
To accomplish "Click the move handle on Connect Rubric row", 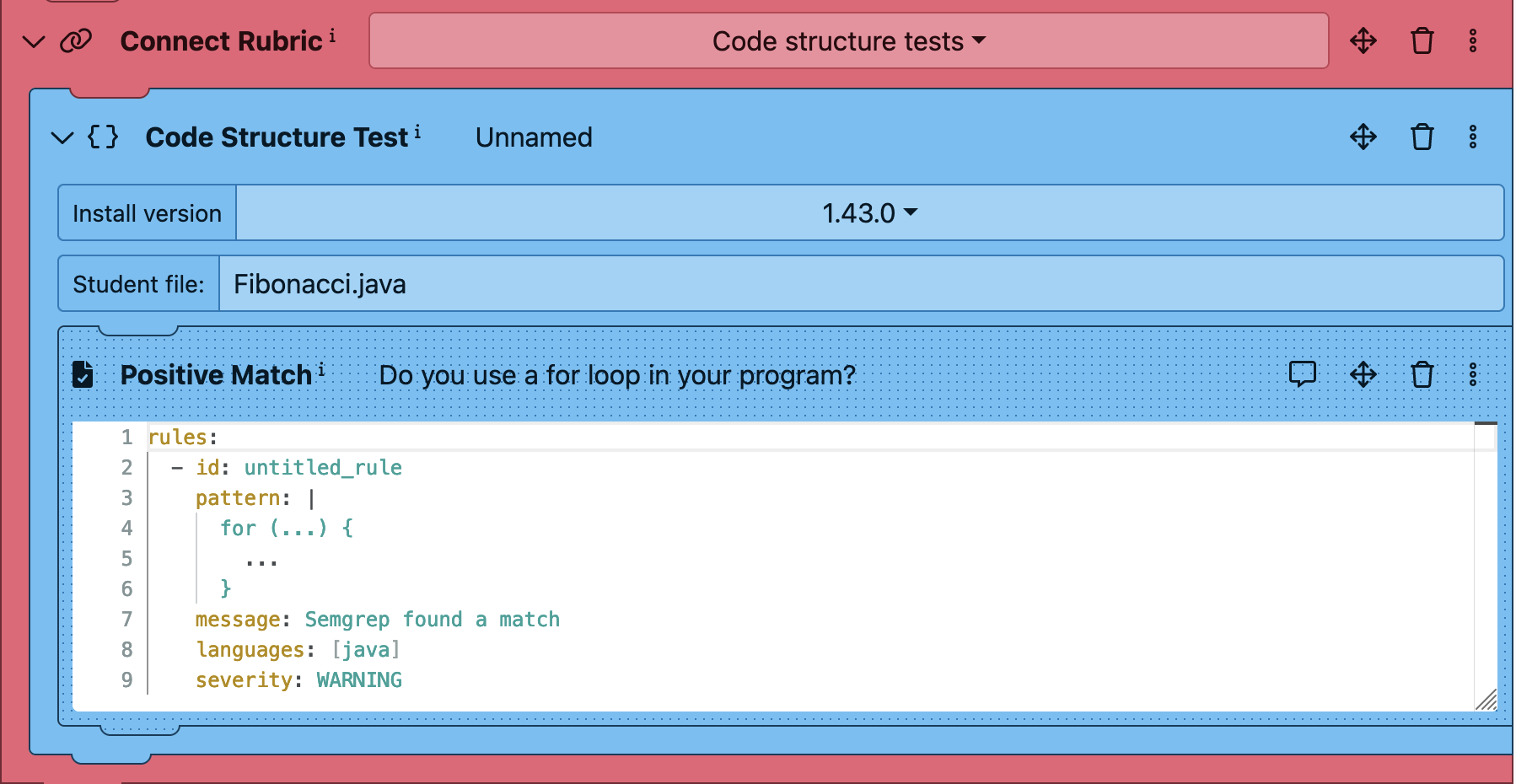I will (1363, 40).
